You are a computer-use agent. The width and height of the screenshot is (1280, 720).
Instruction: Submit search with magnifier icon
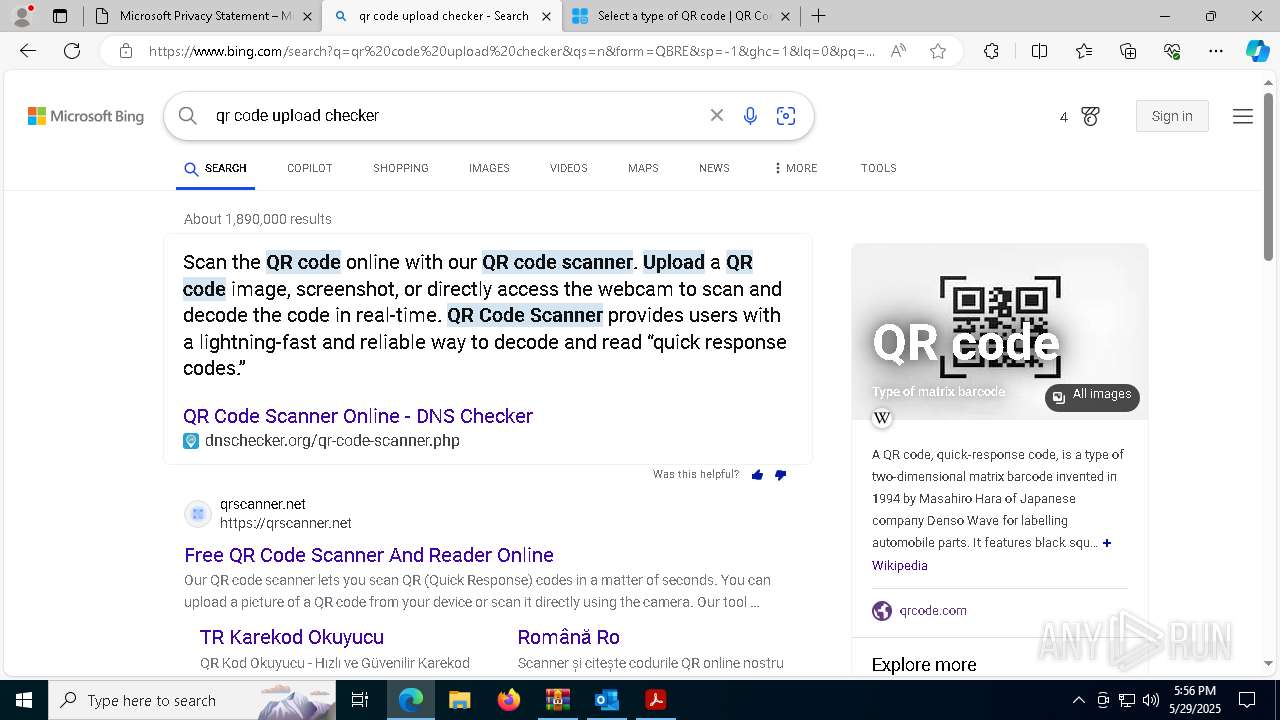pyautogui.click(x=187, y=115)
